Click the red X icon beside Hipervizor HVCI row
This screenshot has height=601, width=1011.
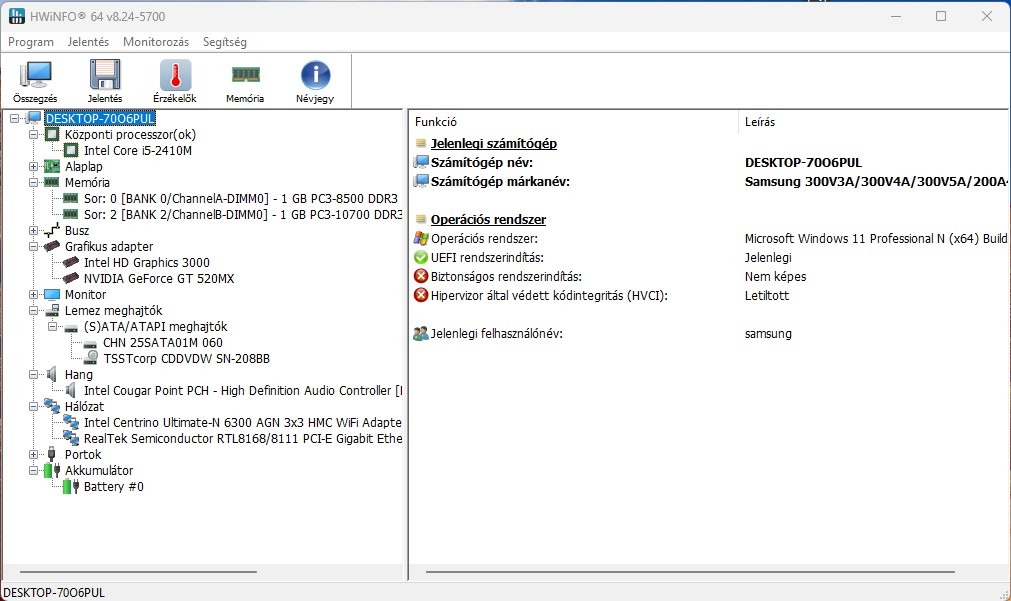pos(421,295)
